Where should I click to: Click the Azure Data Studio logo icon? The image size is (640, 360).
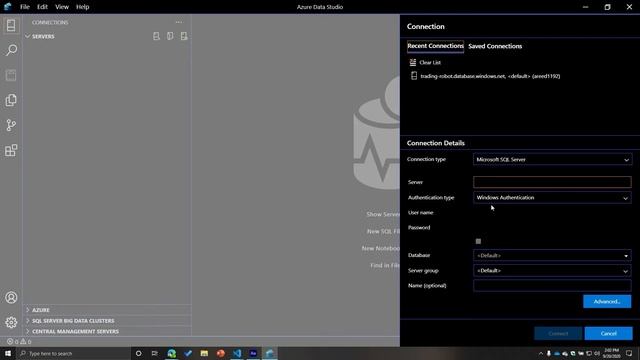click(8, 7)
